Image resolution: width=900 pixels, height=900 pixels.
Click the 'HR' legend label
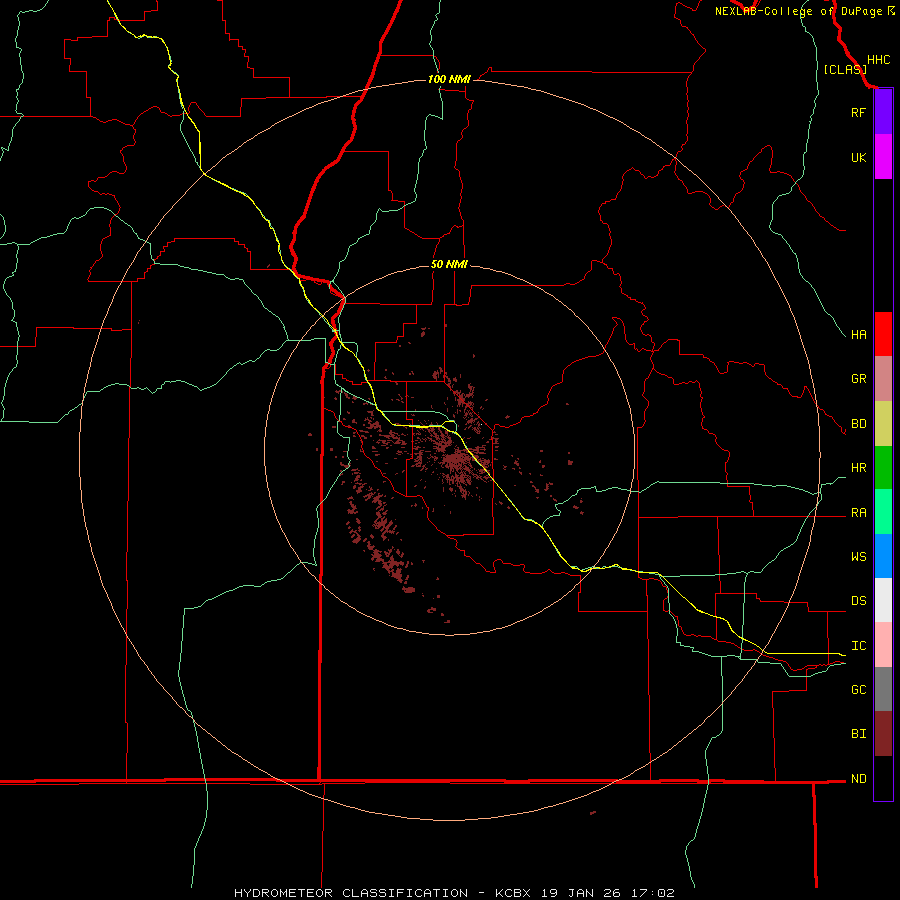pos(858,468)
